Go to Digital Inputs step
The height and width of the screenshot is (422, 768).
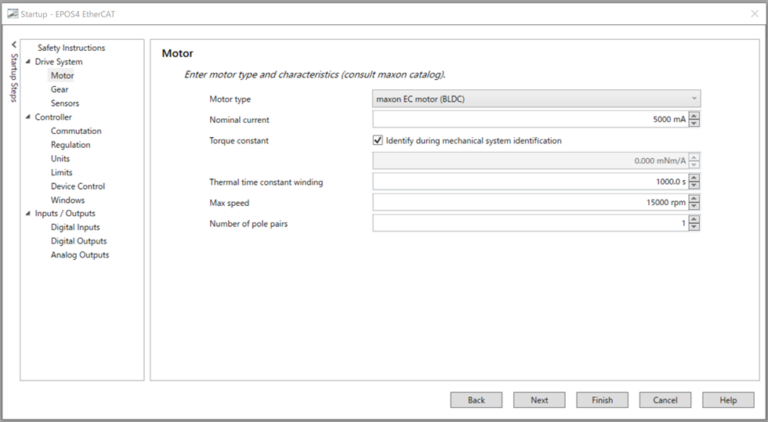(75, 227)
